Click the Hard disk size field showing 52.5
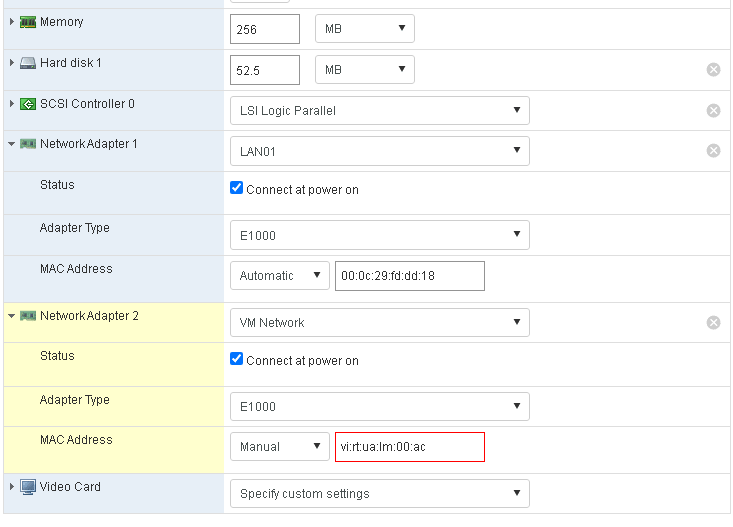This screenshot has width=733, height=527. click(x=265, y=70)
